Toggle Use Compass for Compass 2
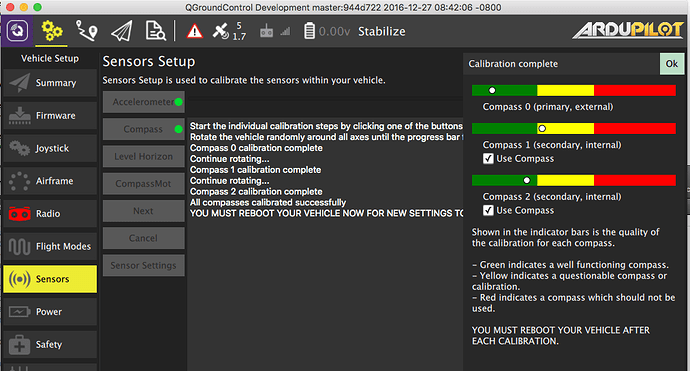 (x=488, y=210)
